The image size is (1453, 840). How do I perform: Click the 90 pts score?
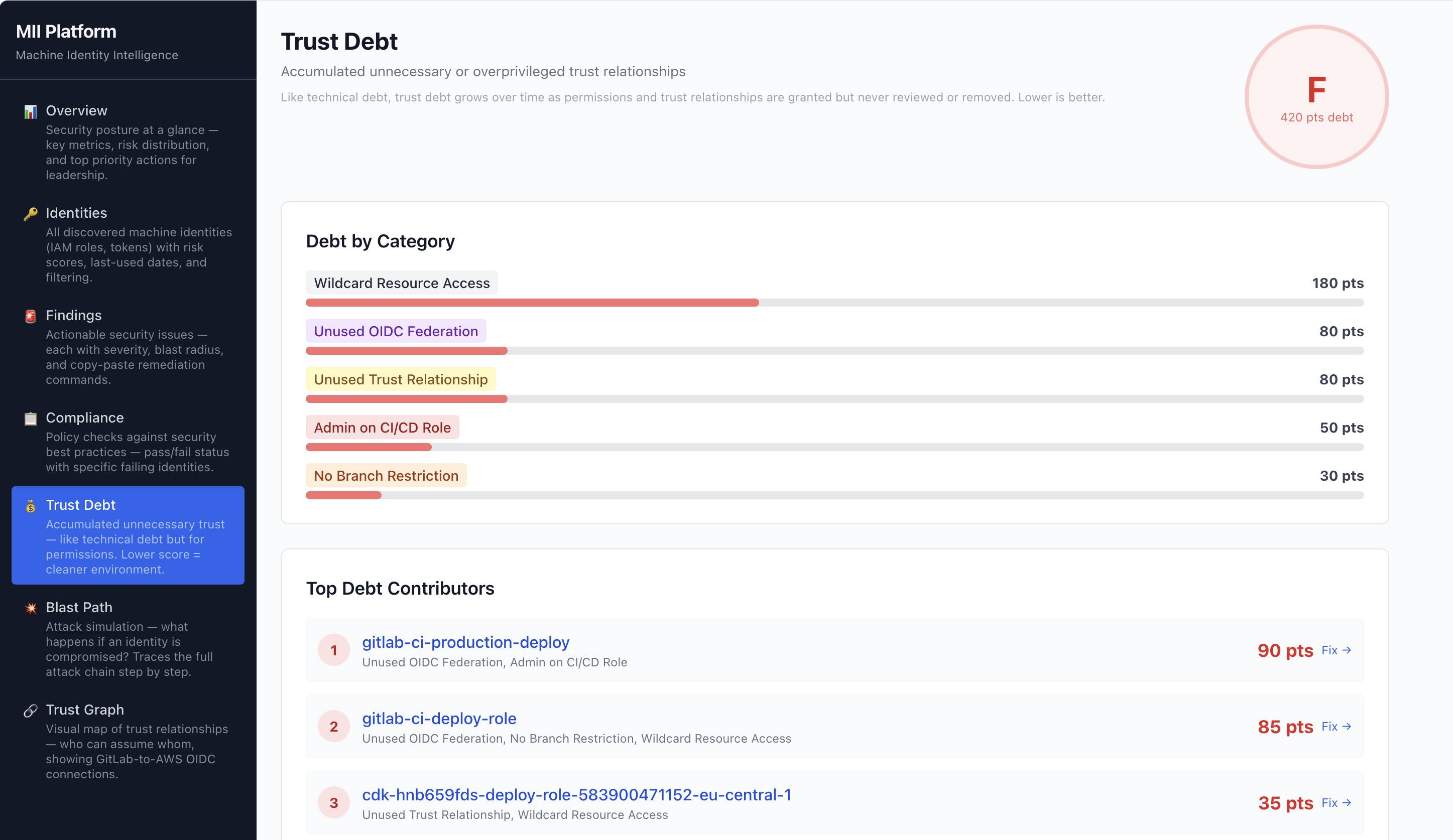(x=1285, y=650)
